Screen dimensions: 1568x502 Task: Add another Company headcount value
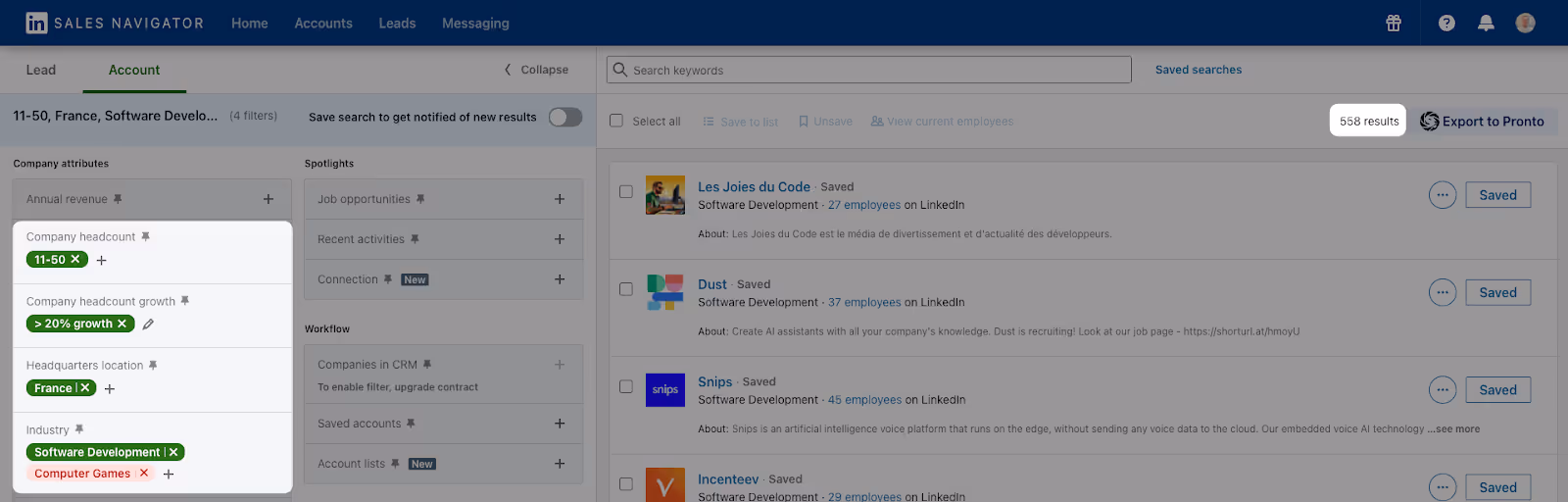click(101, 261)
